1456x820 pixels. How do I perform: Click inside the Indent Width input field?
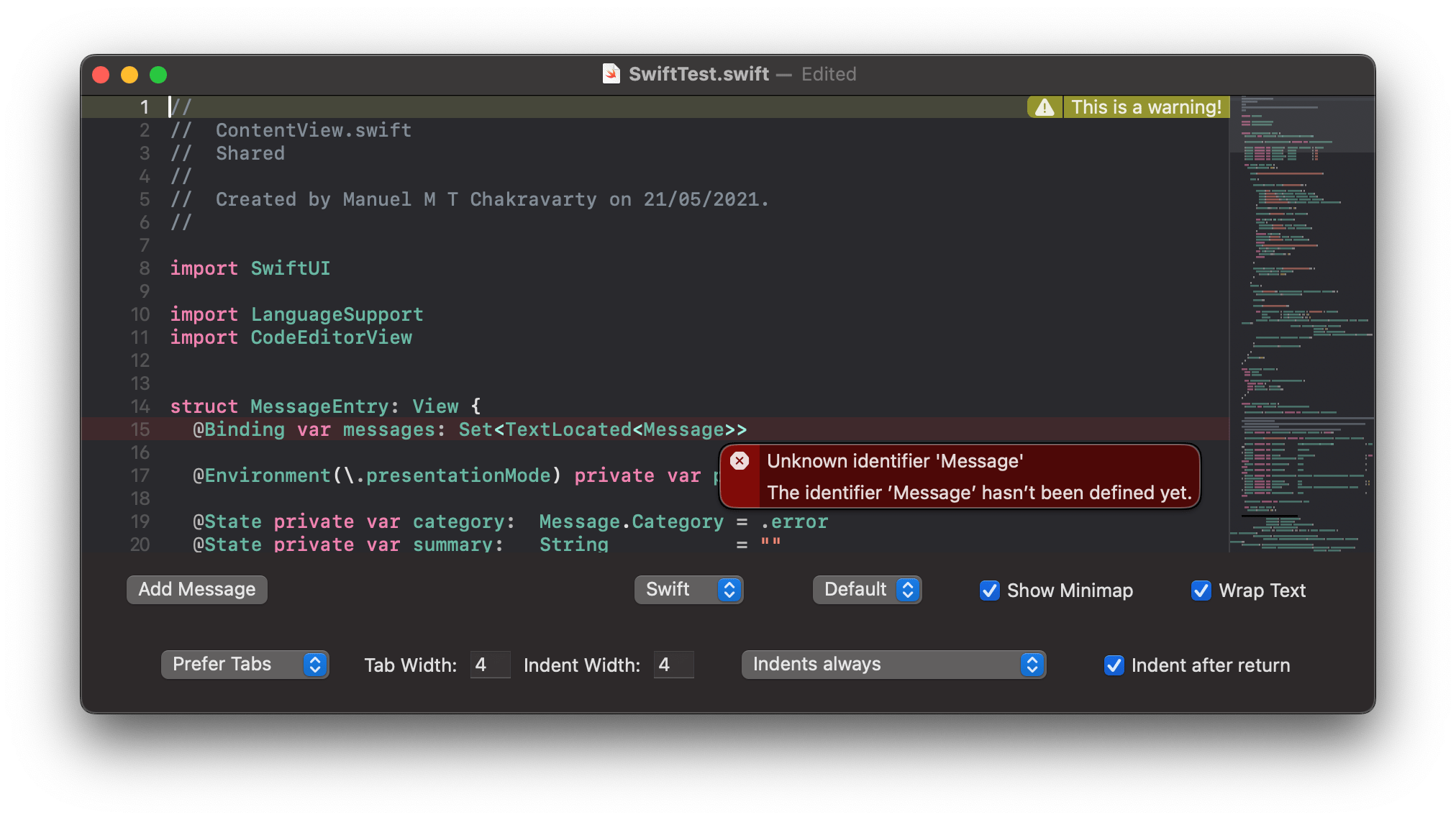pyautogui.click(x=673, y=665)
